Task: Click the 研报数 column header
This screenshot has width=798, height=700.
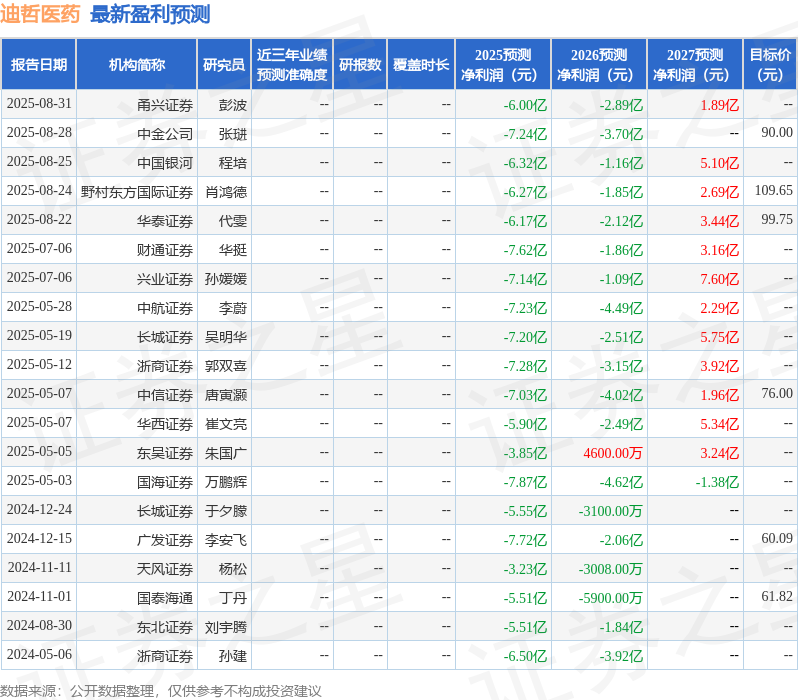Action: coord(360,65)
